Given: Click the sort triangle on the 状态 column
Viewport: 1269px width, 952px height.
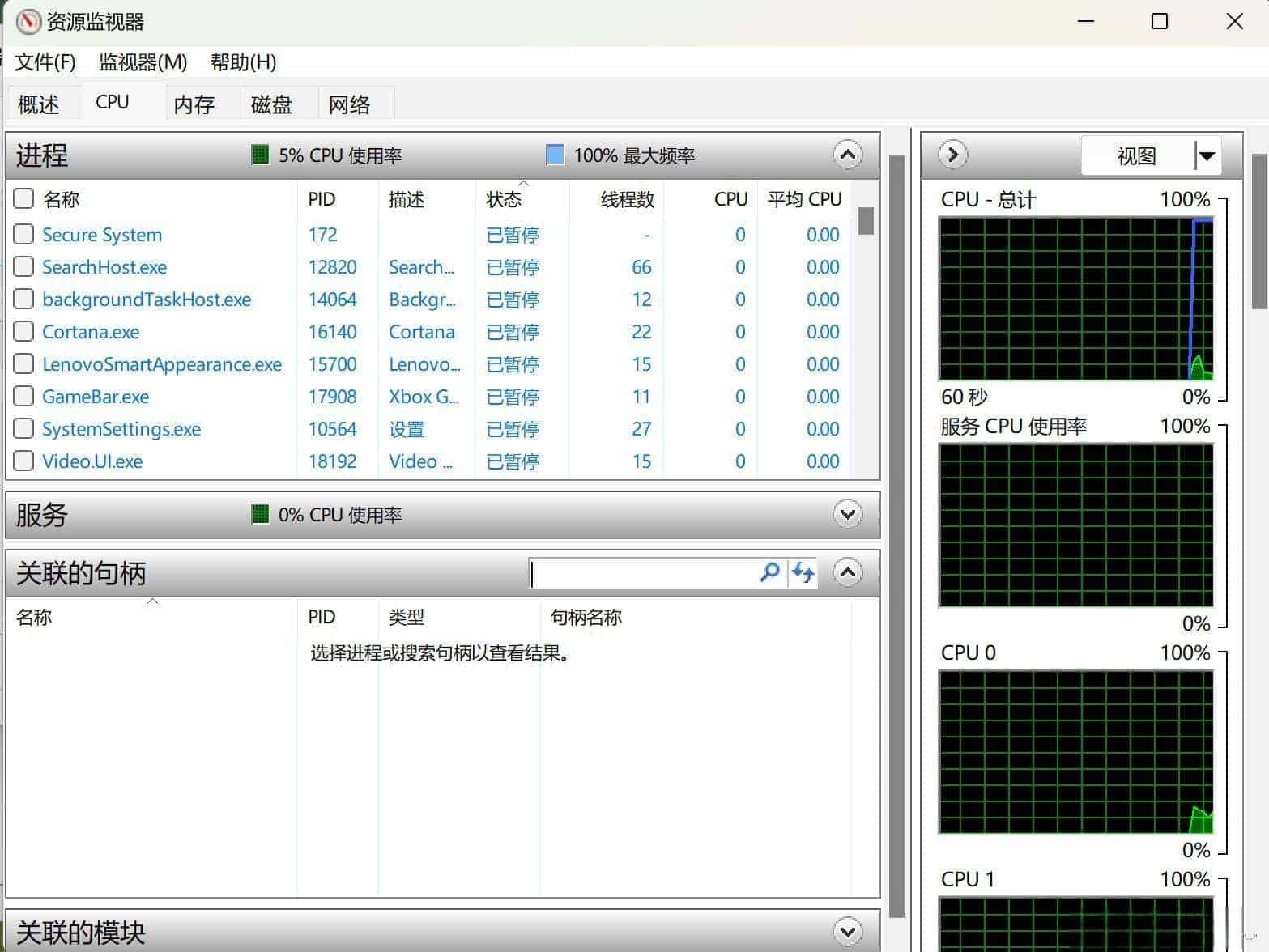Looking at the screenshot, I should 524,184.
